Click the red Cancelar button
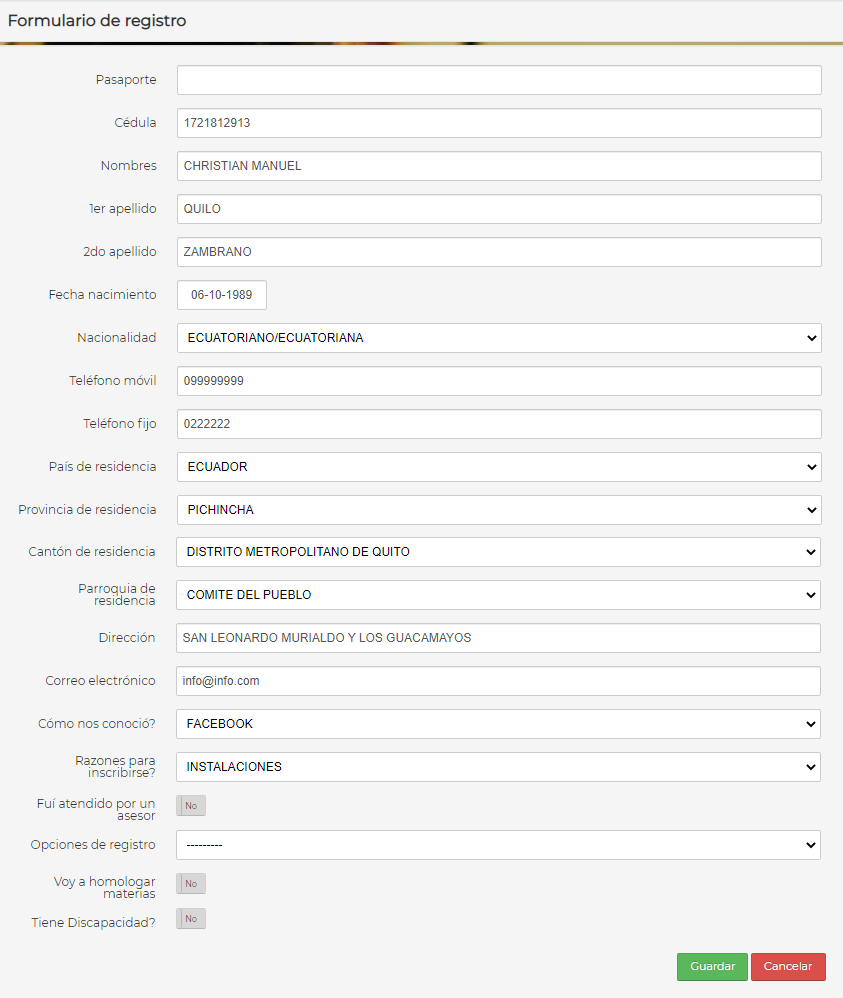Image resolution: width=843 pixels, height=998 pixels. click(788, 966)
